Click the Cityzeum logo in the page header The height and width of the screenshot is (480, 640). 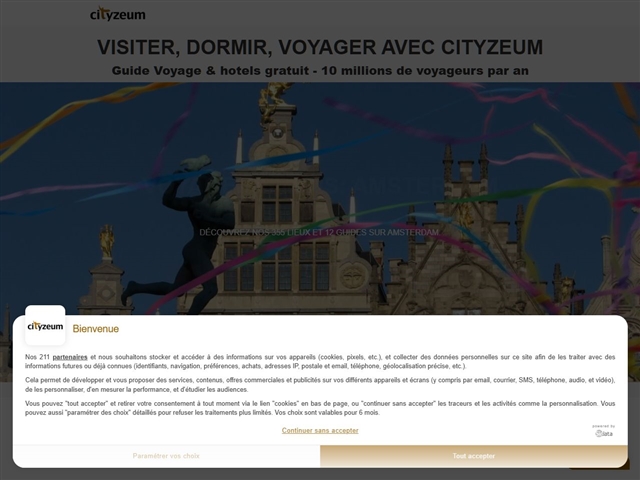click(x=118, y=14)
